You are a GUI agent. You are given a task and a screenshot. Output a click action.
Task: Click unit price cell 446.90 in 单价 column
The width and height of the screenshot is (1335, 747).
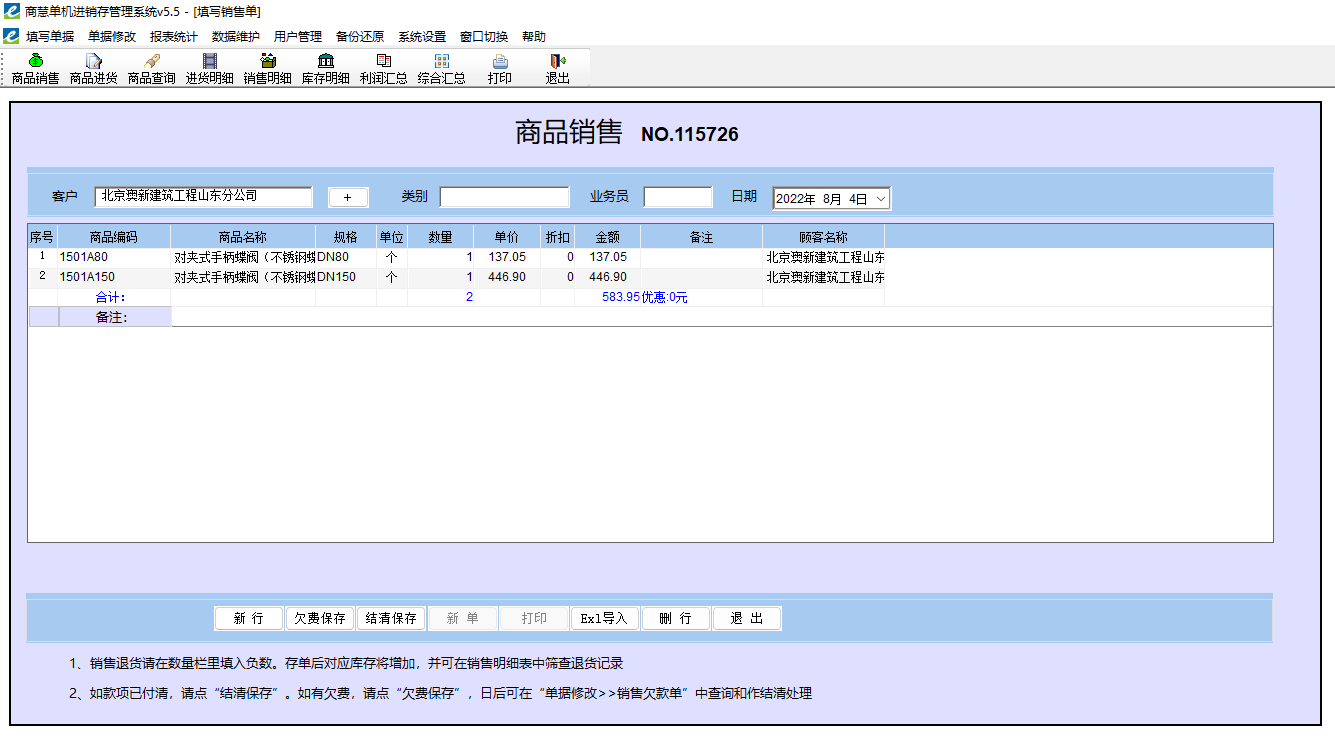[507, 277]
